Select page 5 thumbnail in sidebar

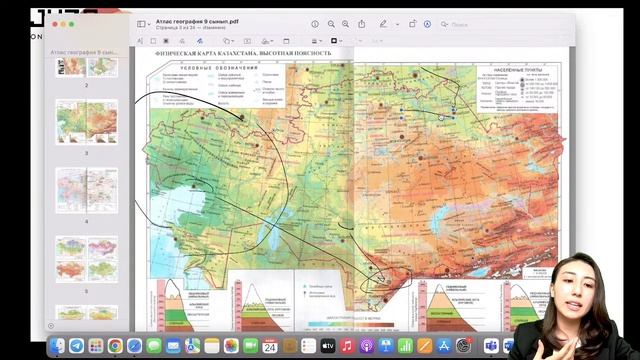pyautogui.click(x=87, y=259)
